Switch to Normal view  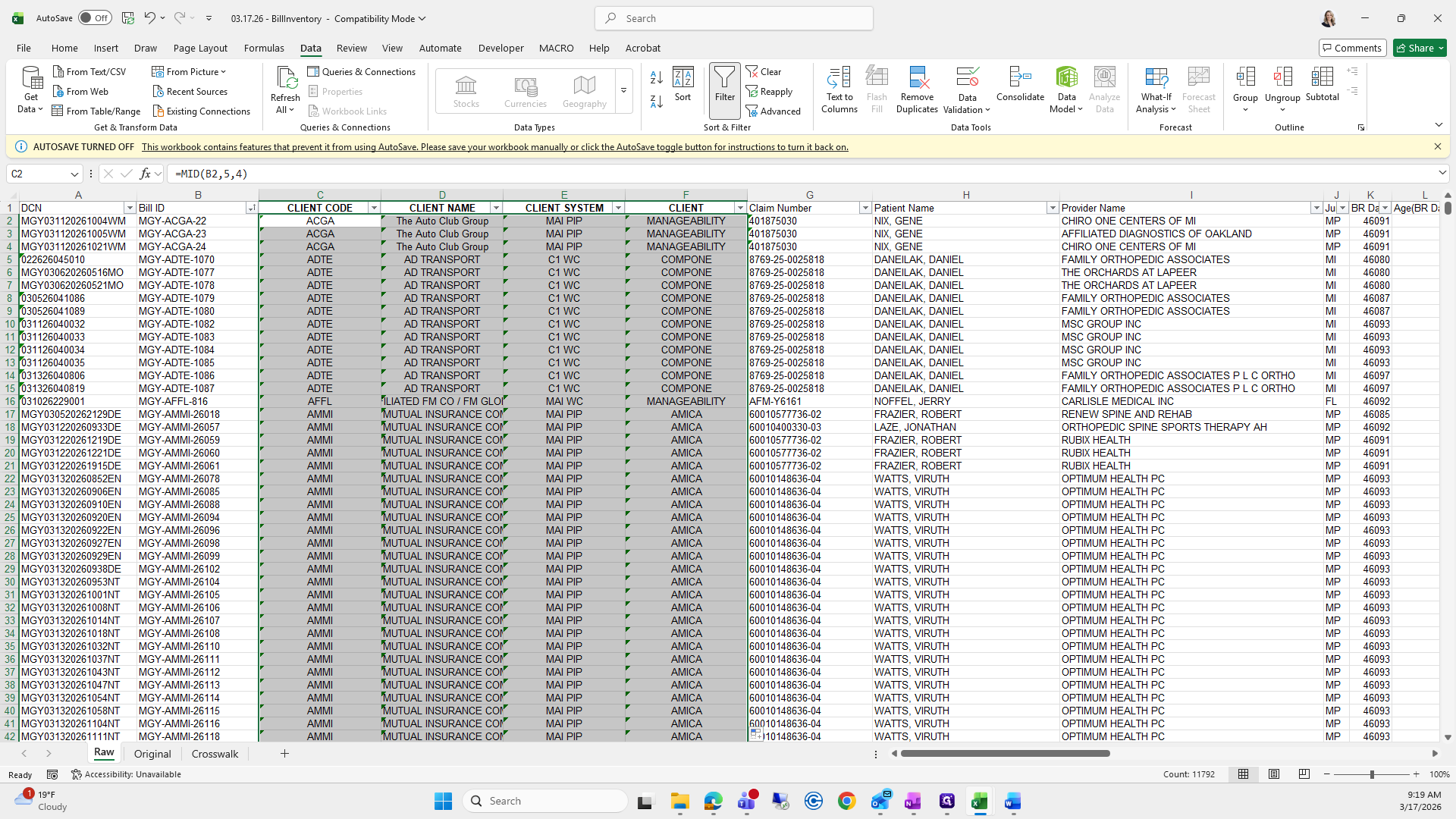pyautogui.click(x=1243, y=774)
